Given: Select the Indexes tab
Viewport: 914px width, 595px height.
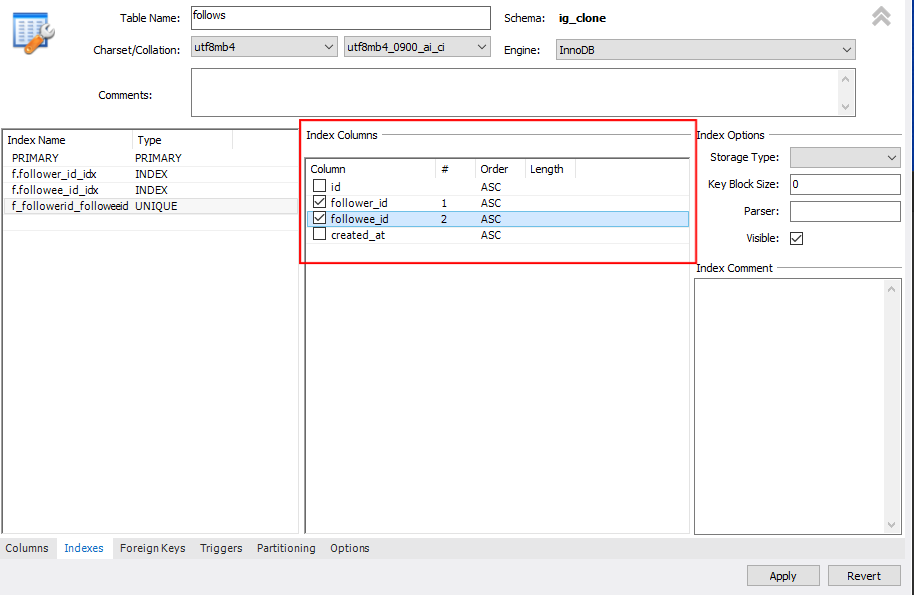Looking at the screenshot, I should (x=84, y=548).
